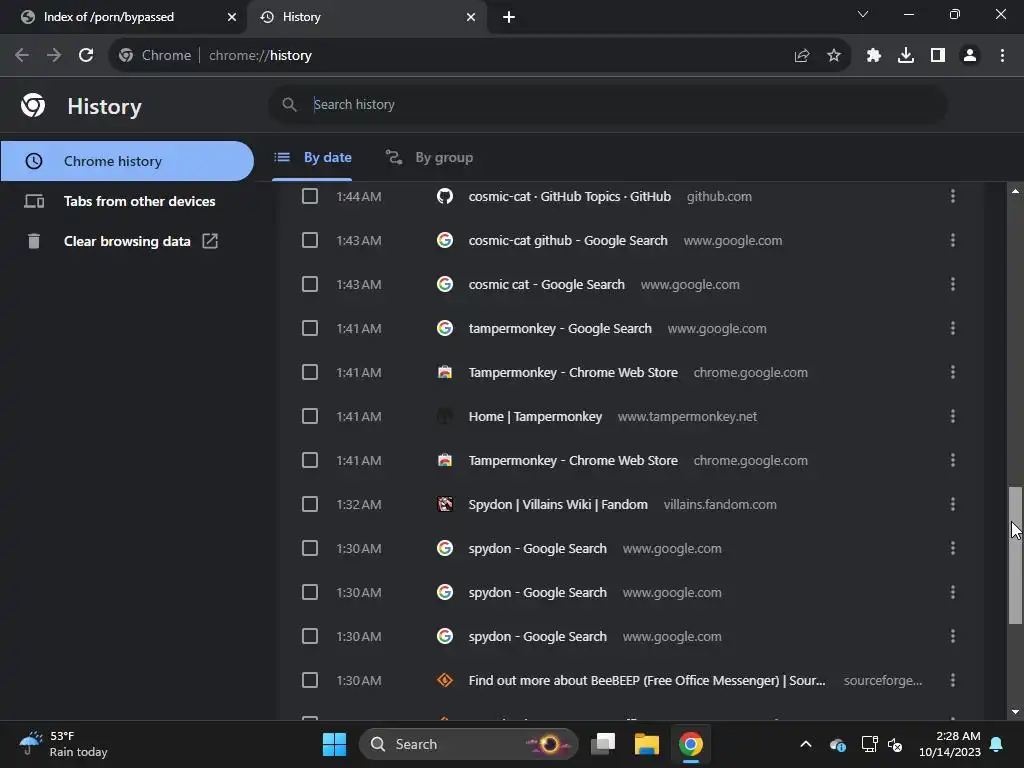Bookmark this tab with star icon

click(x=834, y=56)
